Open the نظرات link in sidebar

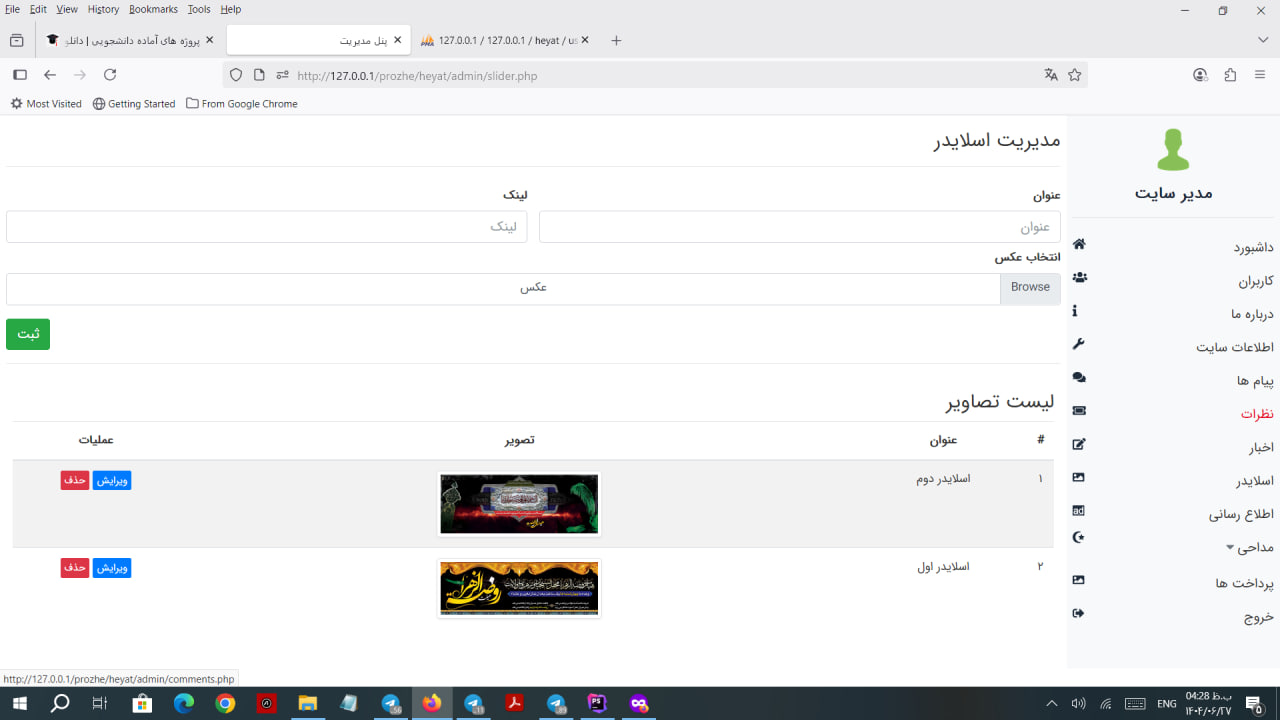pos(1257,413)
